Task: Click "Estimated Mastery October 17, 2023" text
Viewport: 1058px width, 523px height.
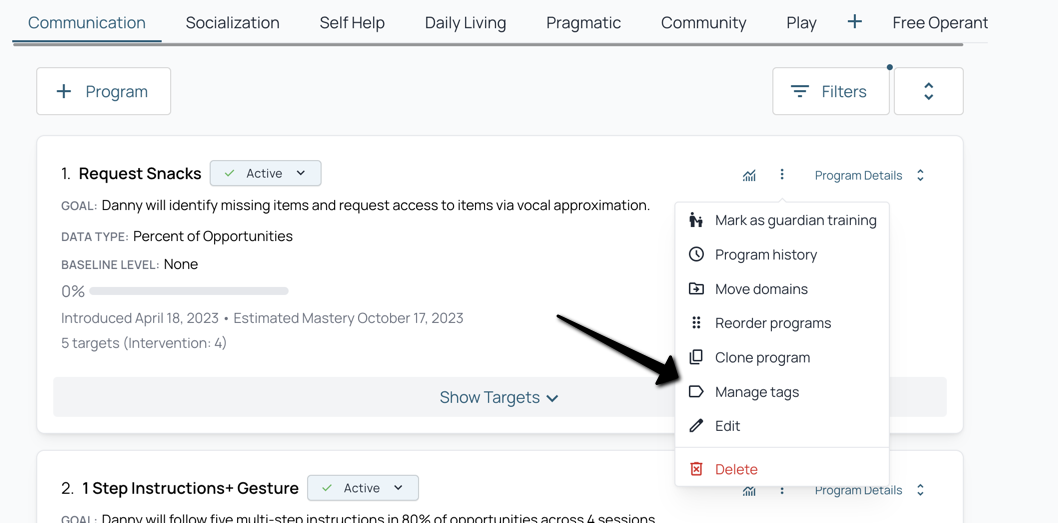Action: (348, 318)
